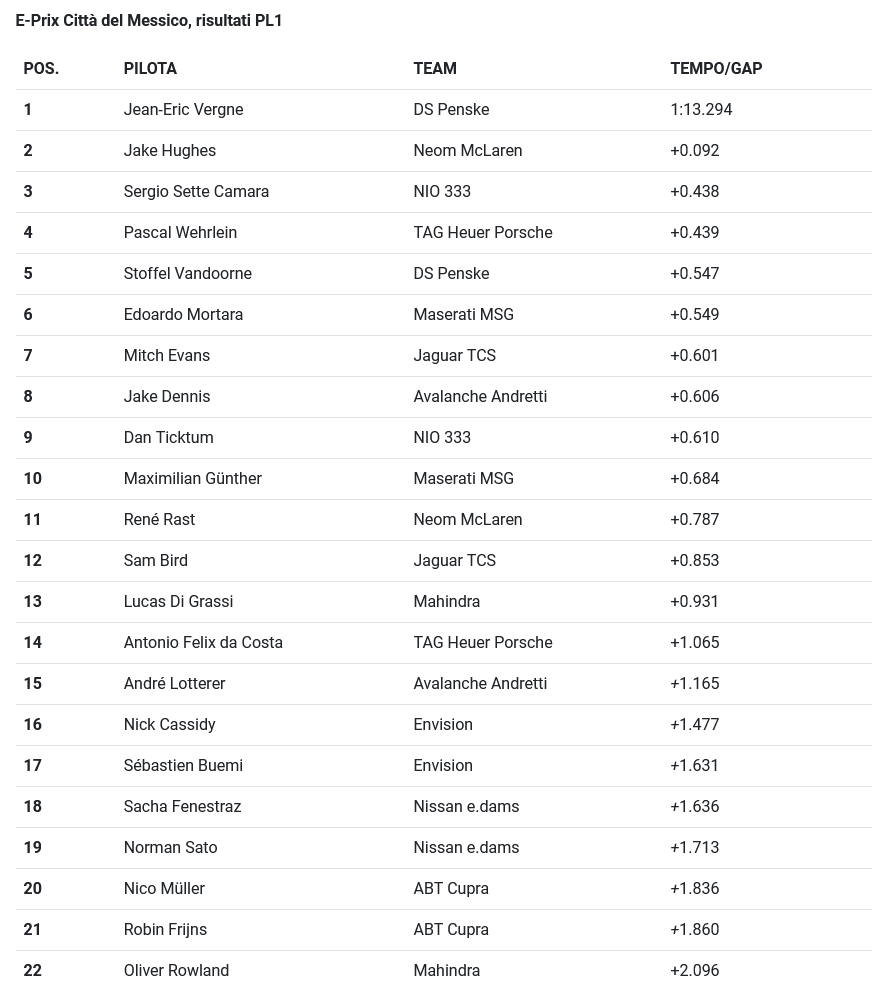Viewport: 885px width, 996px height.
Task: Select ABT Cupra team for Robin Frijns
Action: [x=451, y=930]
